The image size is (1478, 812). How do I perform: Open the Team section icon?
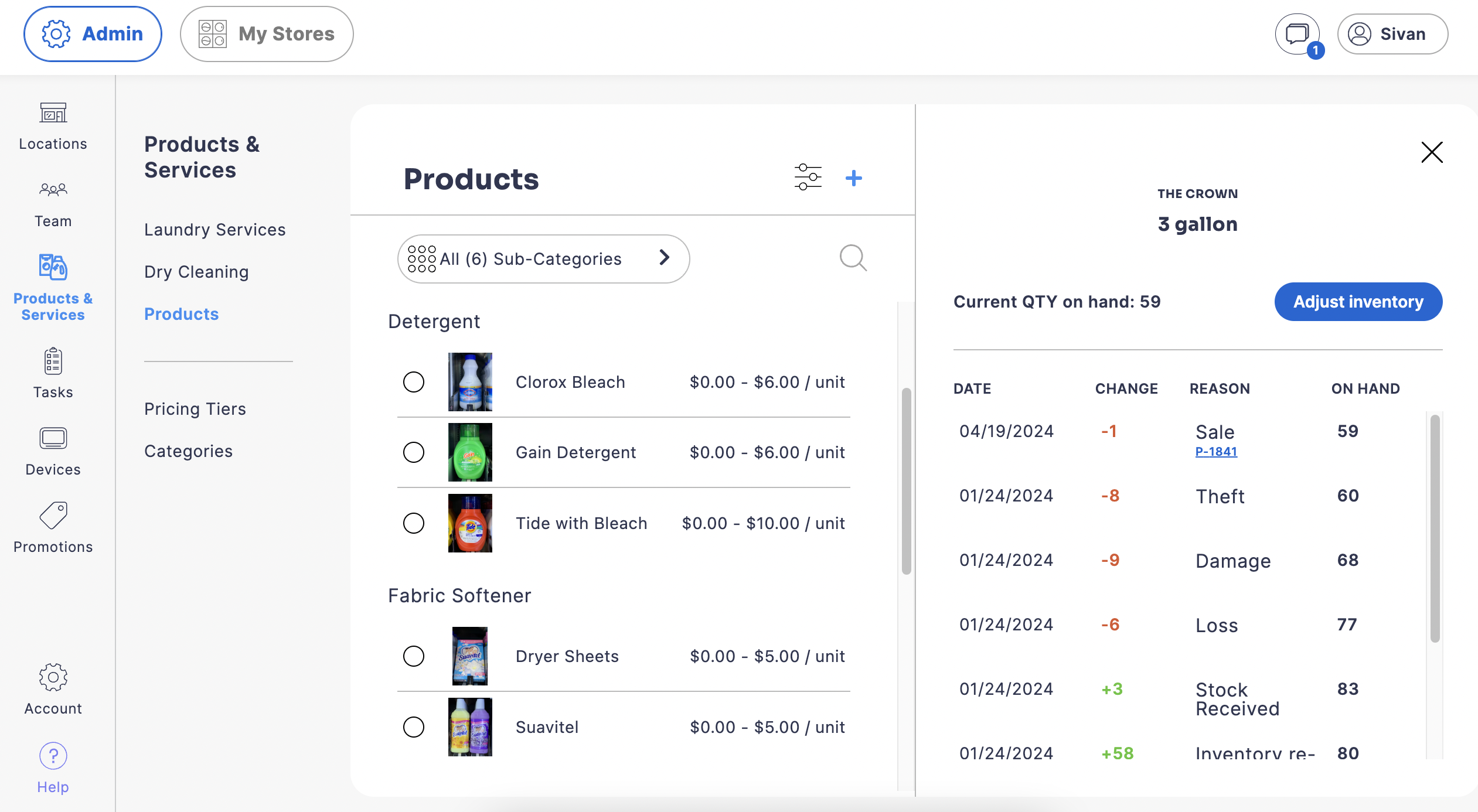tap(53, 190)
